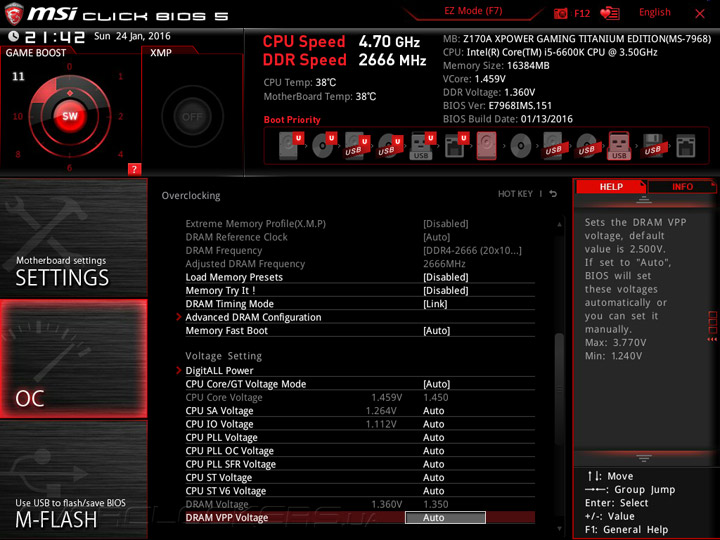The image size is (720, 540).
Task: Click the HOT KEY label
Action: point(515,194)
